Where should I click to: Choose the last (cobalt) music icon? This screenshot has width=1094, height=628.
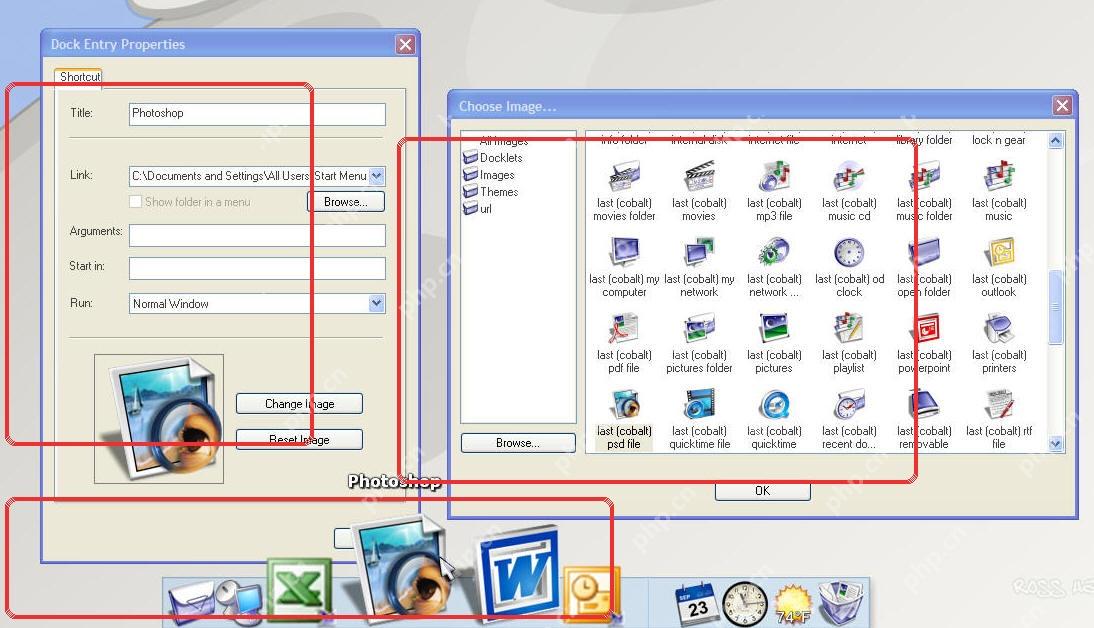click(x=999, y=177)
